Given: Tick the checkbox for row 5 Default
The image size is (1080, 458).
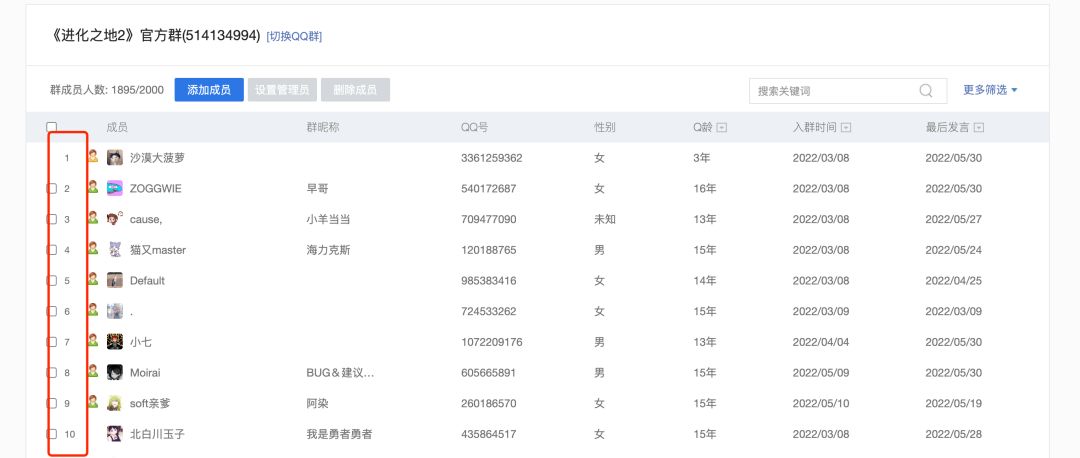Looking at the screenshot, I should (x=52, y=280).
